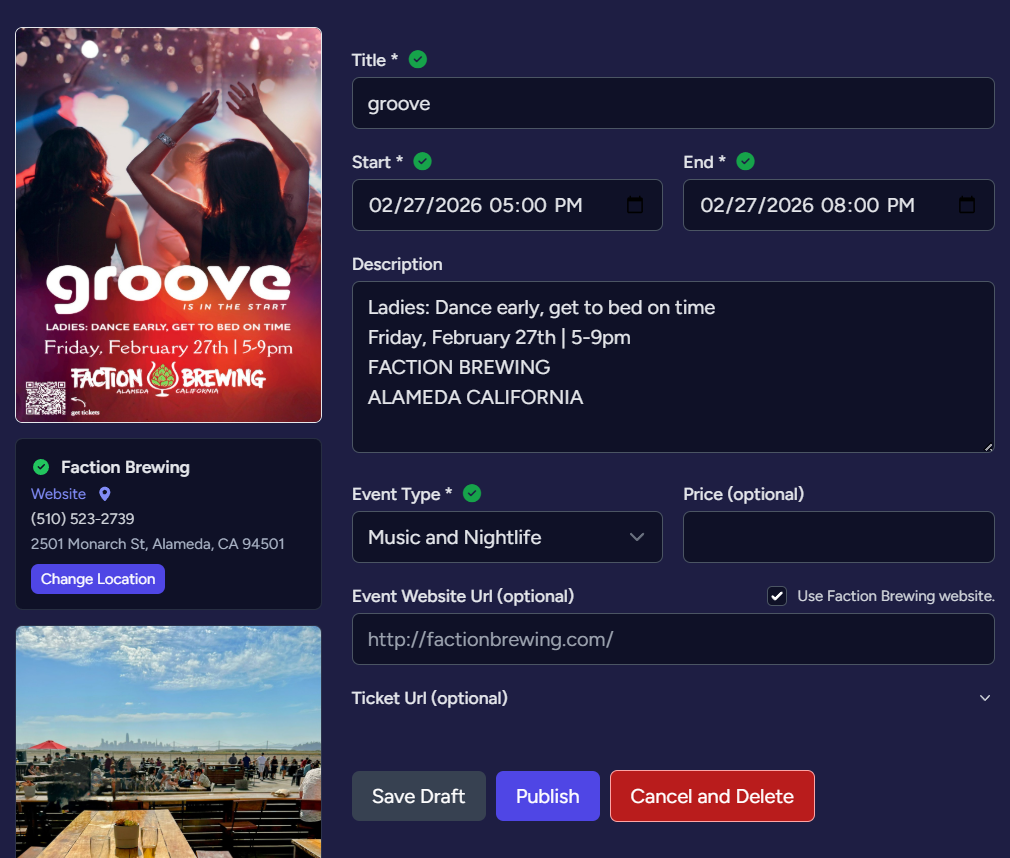Click the green checkmark beside End label
Screen dimensions: 1010x858
(745, 162)
